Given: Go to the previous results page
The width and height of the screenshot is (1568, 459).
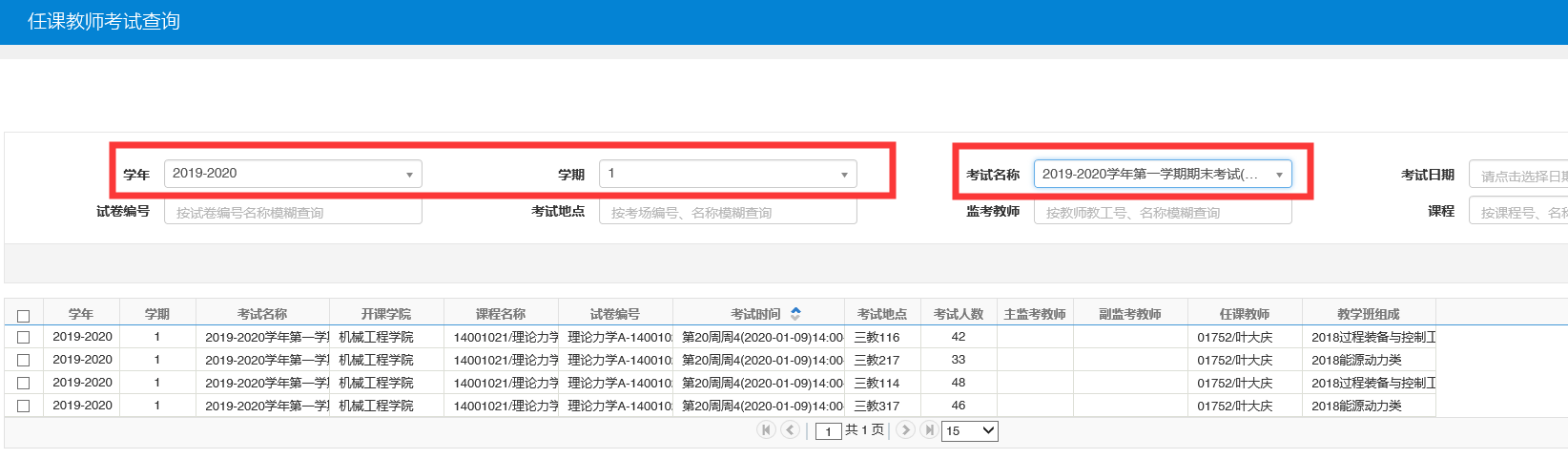Looking at the screenshot, I should coord(790,430).
